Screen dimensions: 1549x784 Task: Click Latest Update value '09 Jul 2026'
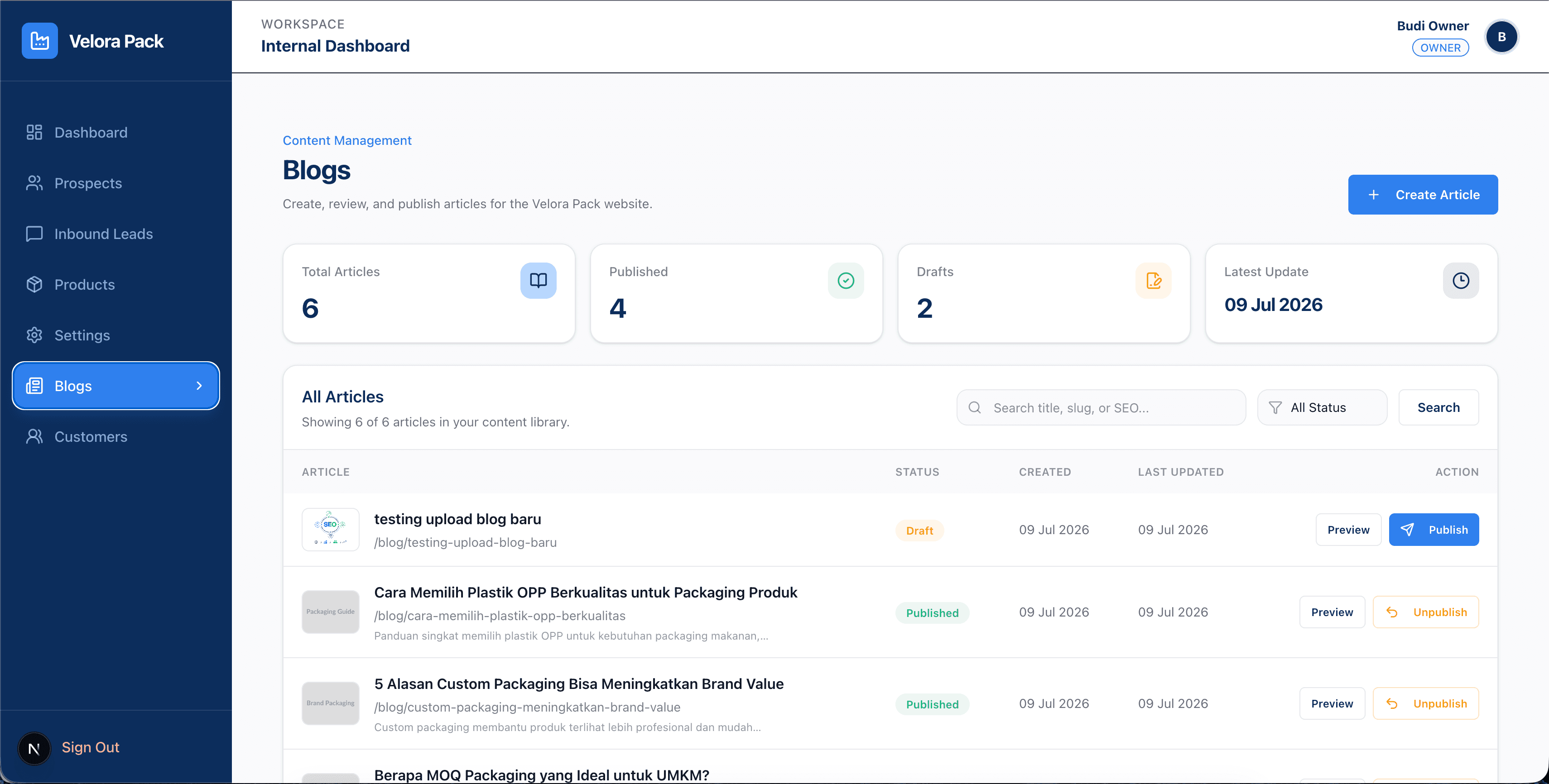[1273, 305]
